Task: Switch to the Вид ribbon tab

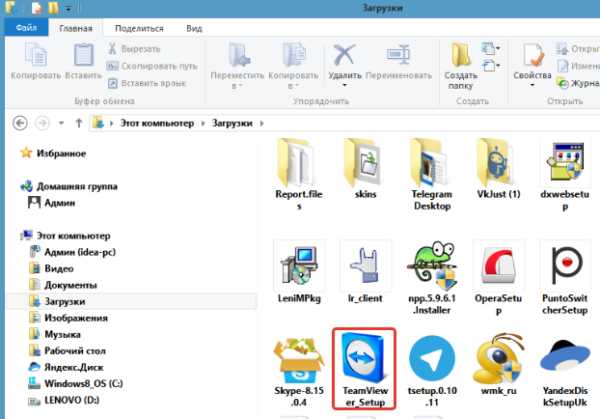Action: (194, 28)
